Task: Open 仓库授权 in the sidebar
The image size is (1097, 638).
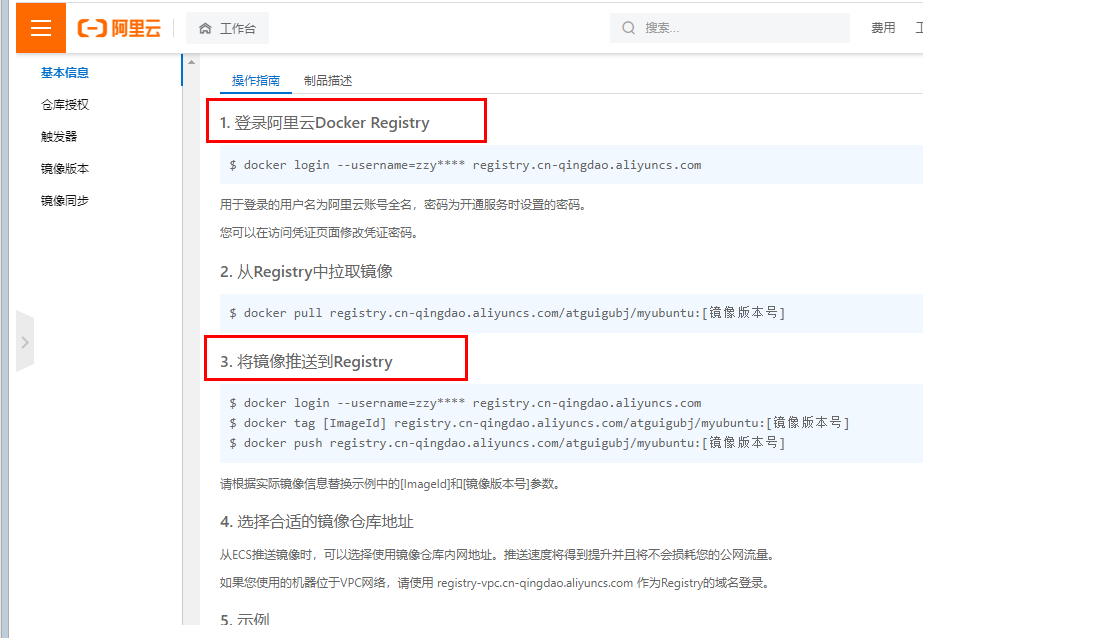Action: tap(64, 105)
